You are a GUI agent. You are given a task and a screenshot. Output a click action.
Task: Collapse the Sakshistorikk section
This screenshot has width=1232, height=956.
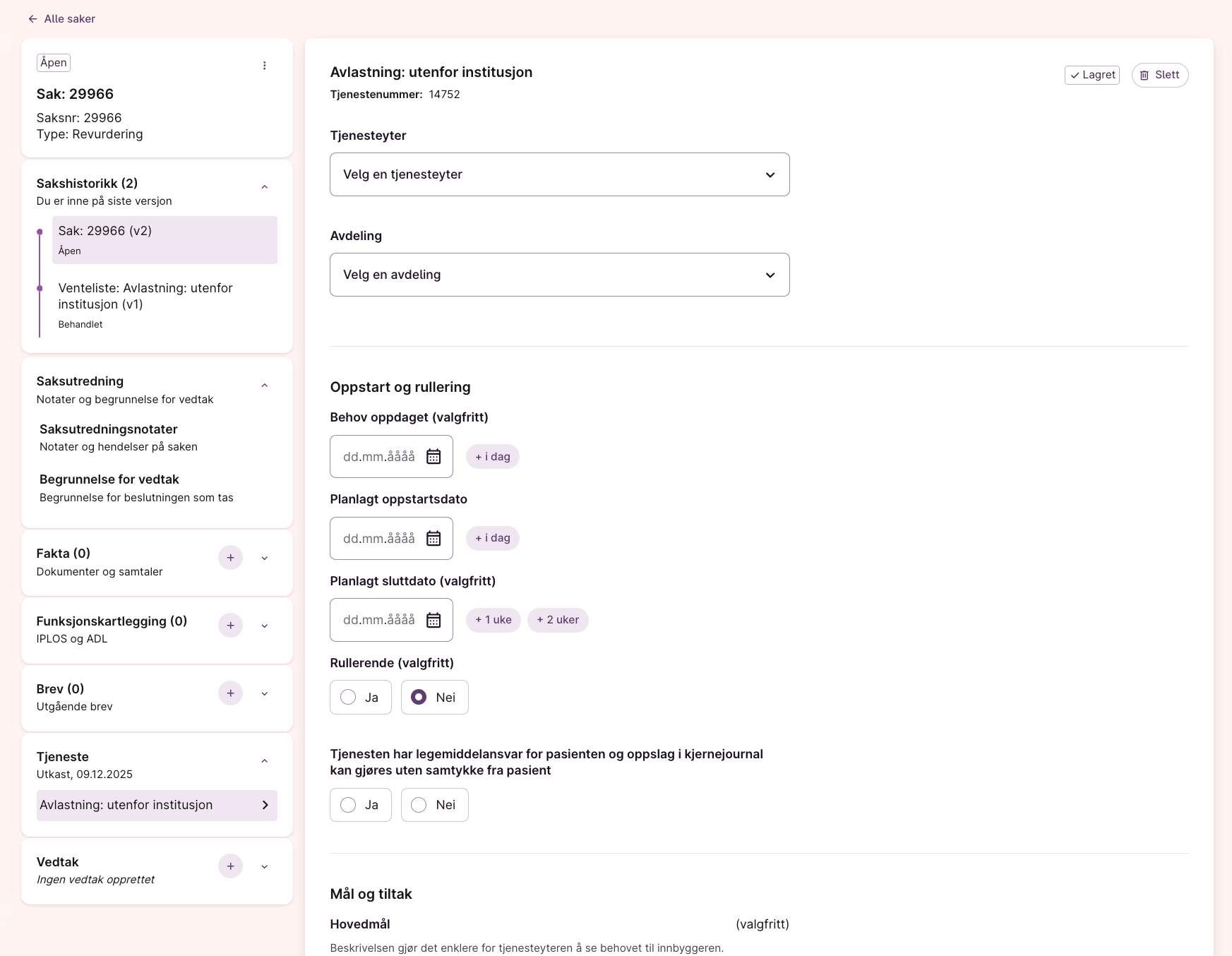[265, 187]
